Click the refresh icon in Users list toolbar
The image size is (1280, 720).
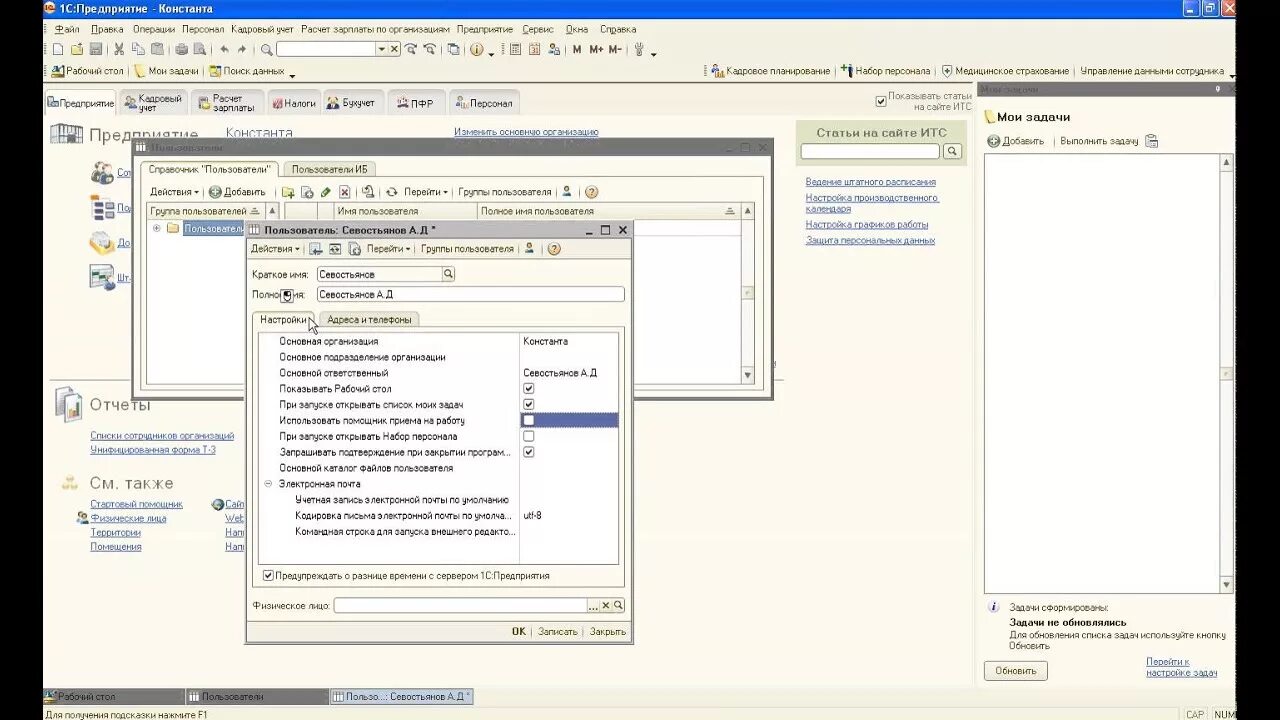click(x=392, y=192)
